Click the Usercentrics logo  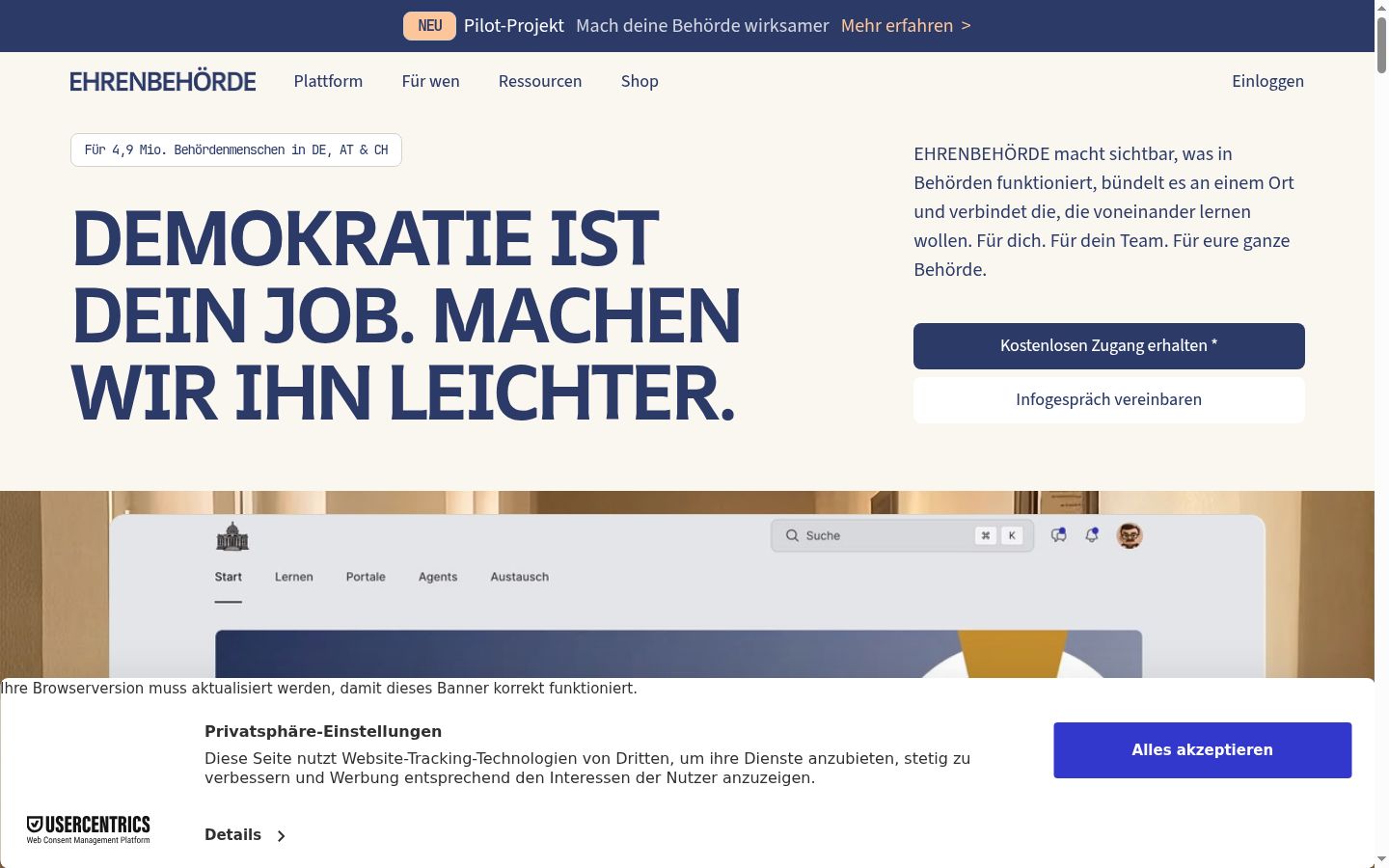(x=89, y=829)
